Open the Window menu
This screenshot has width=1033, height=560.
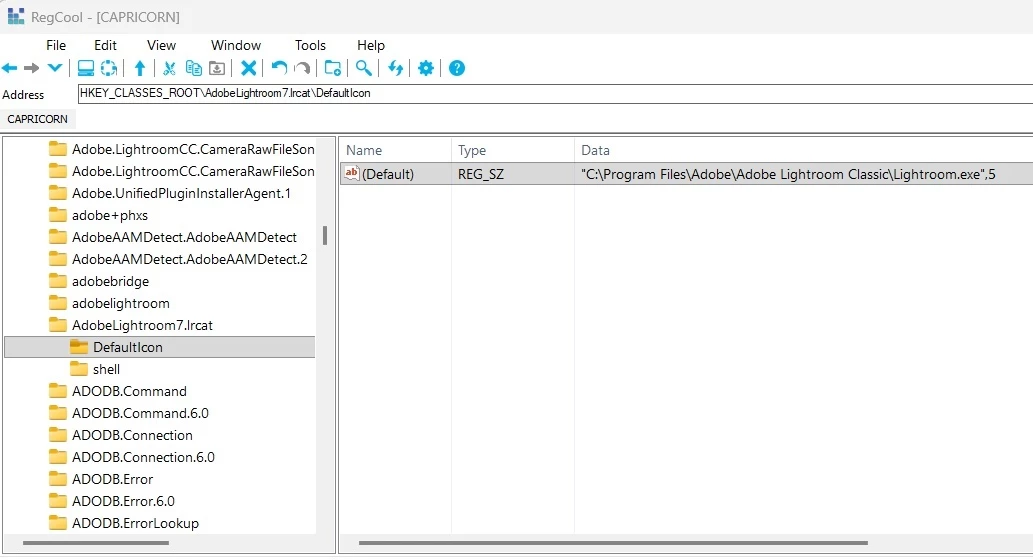[236, 45]
